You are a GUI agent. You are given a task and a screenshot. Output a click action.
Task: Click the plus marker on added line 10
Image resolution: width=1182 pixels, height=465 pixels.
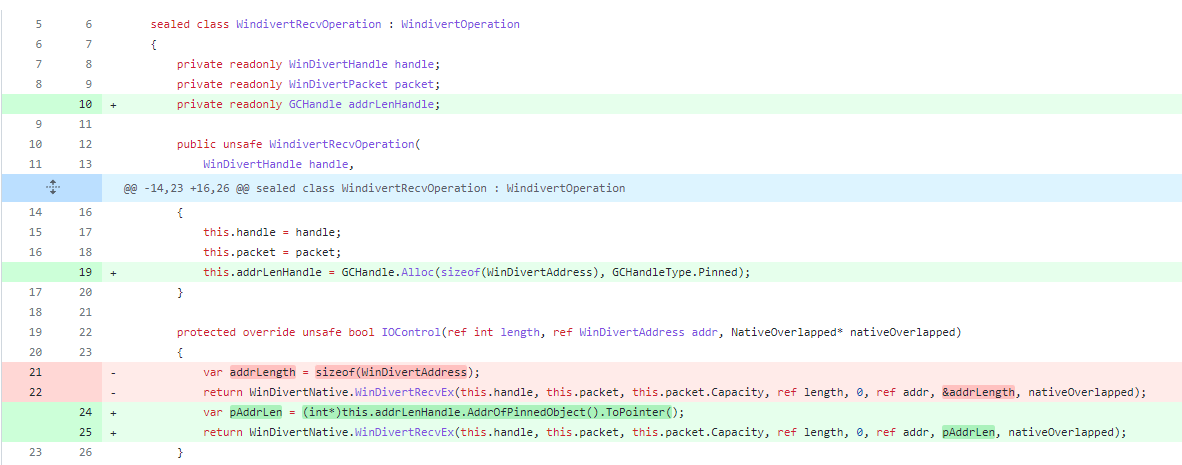pos(113,105)
